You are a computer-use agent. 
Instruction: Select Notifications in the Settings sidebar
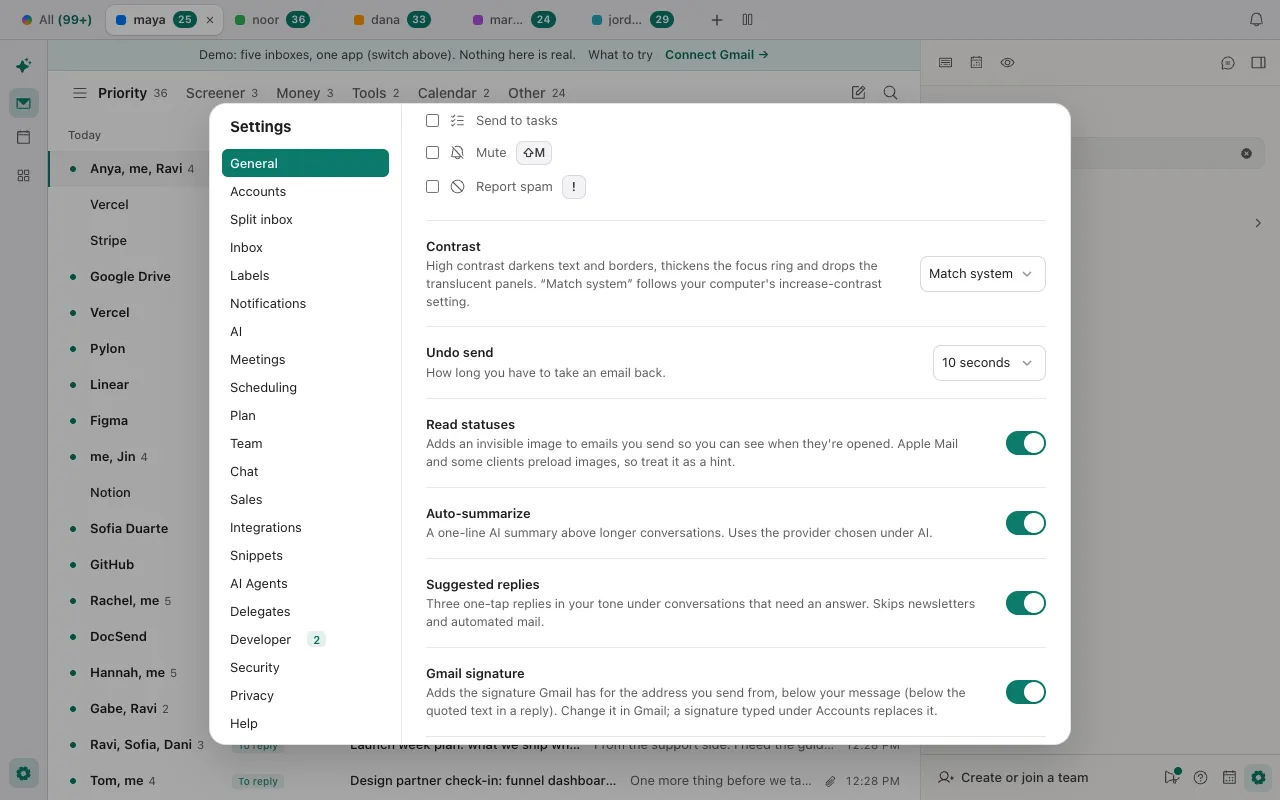(305, 303)
